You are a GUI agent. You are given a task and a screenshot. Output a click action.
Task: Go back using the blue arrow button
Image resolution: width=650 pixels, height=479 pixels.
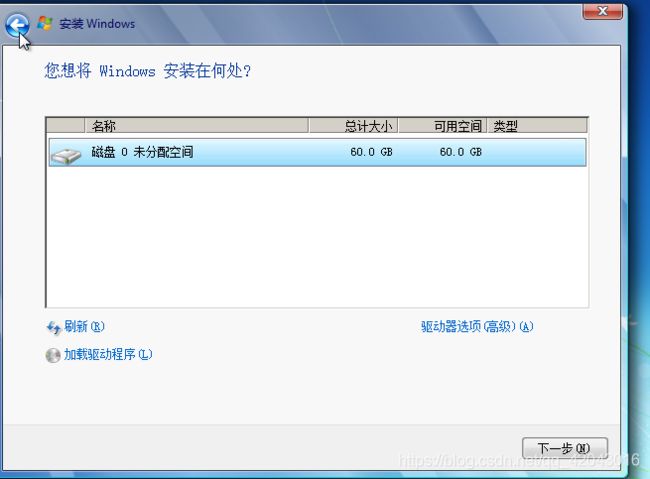tap(17, 25)
